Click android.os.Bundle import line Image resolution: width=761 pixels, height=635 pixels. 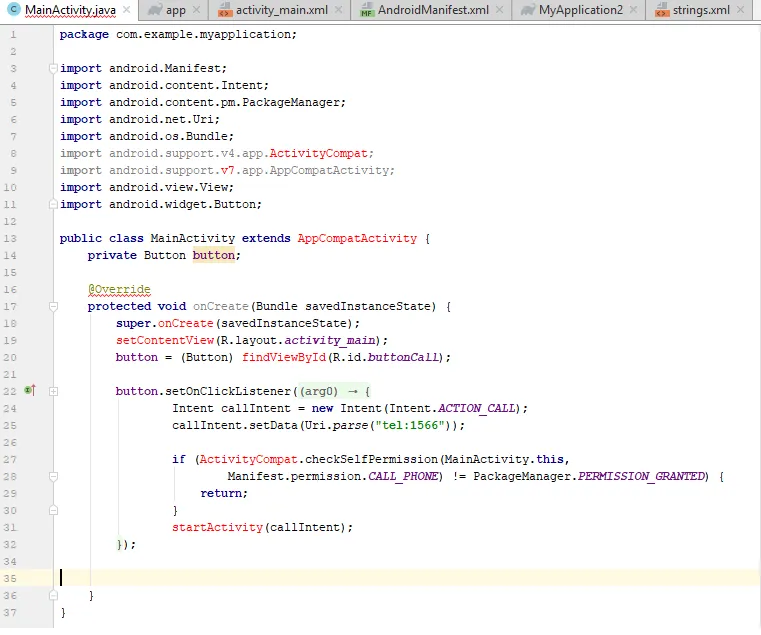click(147, 136)
